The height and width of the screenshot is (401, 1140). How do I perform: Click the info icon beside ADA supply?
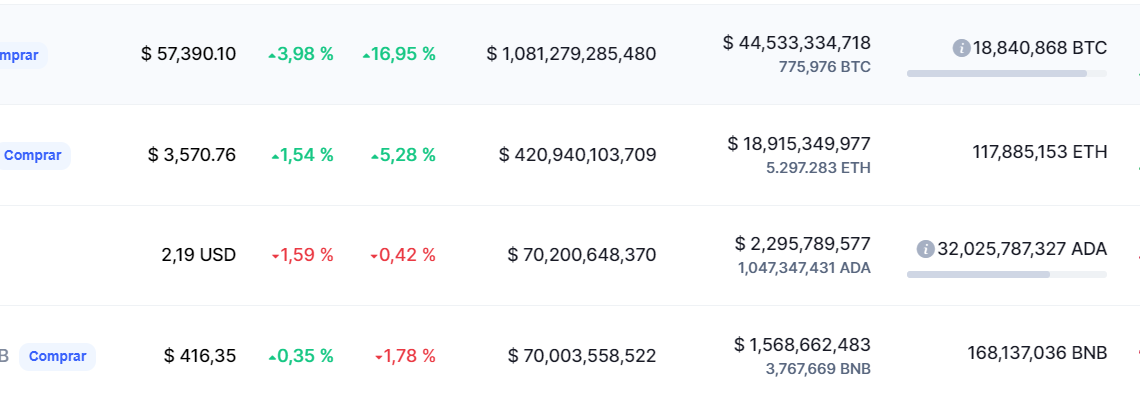coord(926,249)
